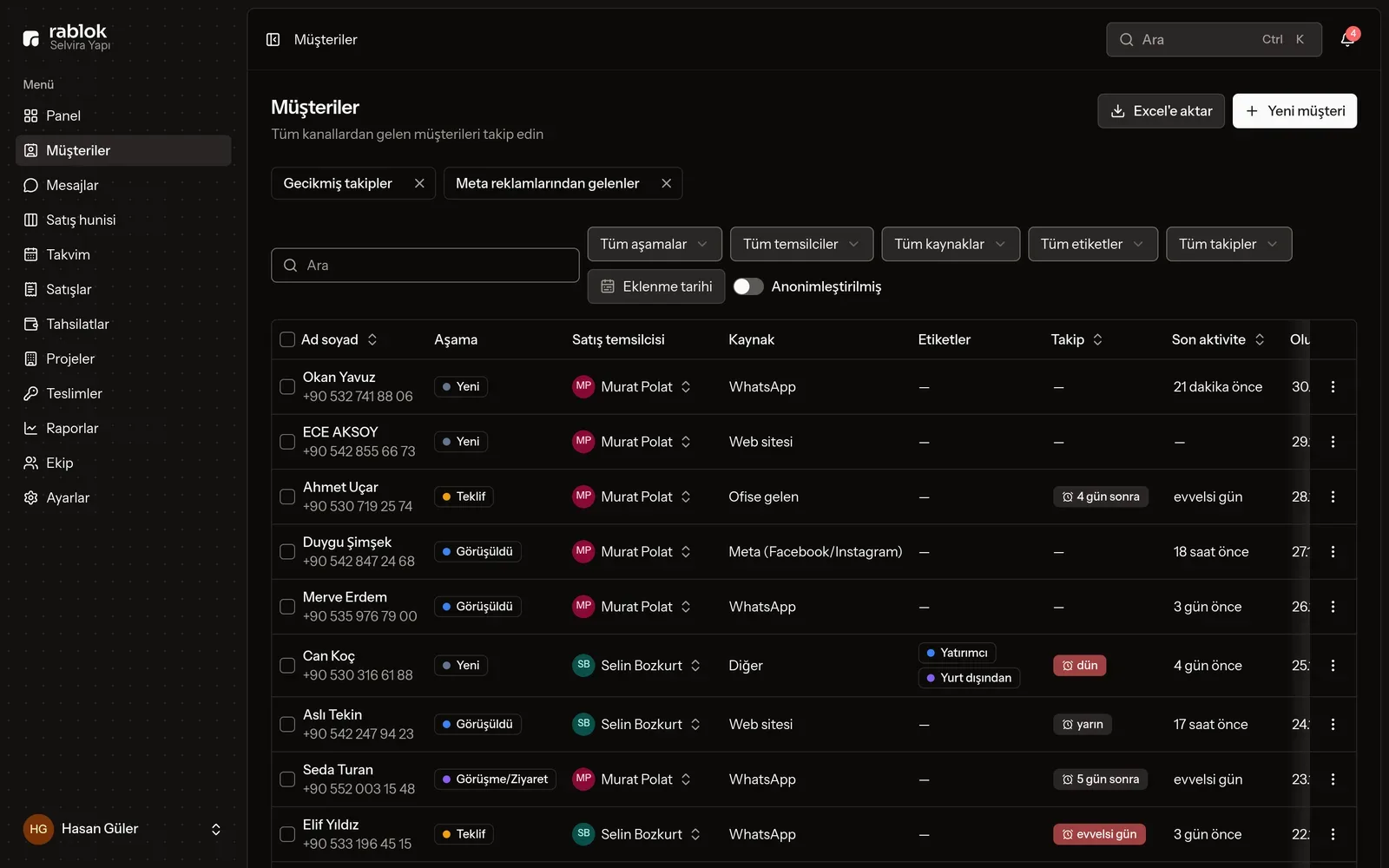Open Satış hunisi in the sidebar
Image resolution: width=1389 pixels, height=868 pixels.
pos(123,220)
